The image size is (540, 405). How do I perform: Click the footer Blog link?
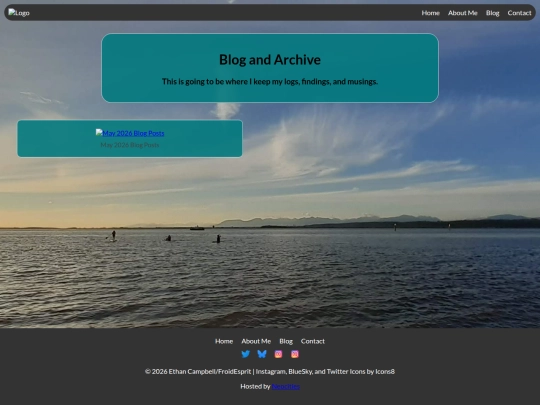(286, 341)
